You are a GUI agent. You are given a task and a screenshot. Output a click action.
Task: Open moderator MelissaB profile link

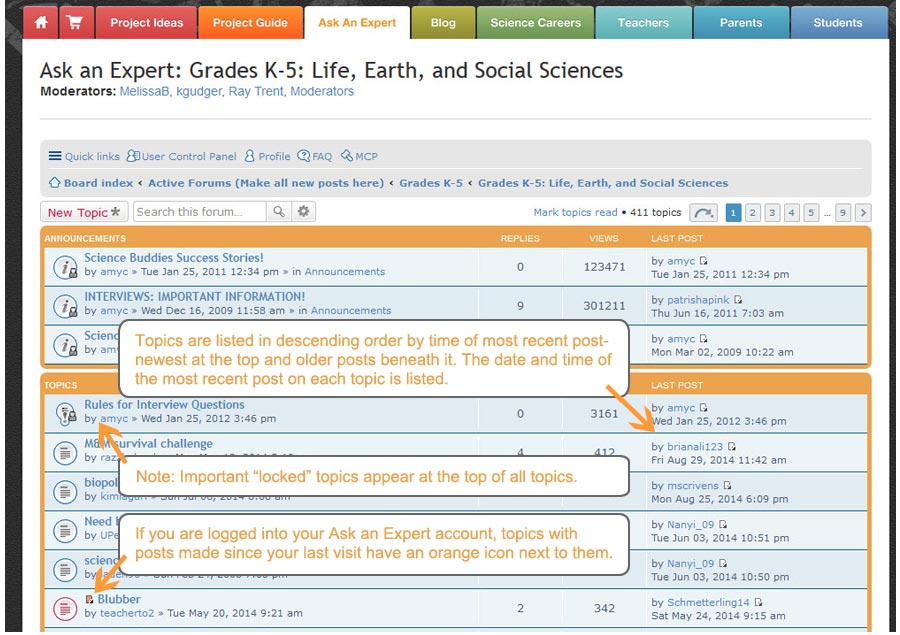pyautogui.click(x=144, y=91)
